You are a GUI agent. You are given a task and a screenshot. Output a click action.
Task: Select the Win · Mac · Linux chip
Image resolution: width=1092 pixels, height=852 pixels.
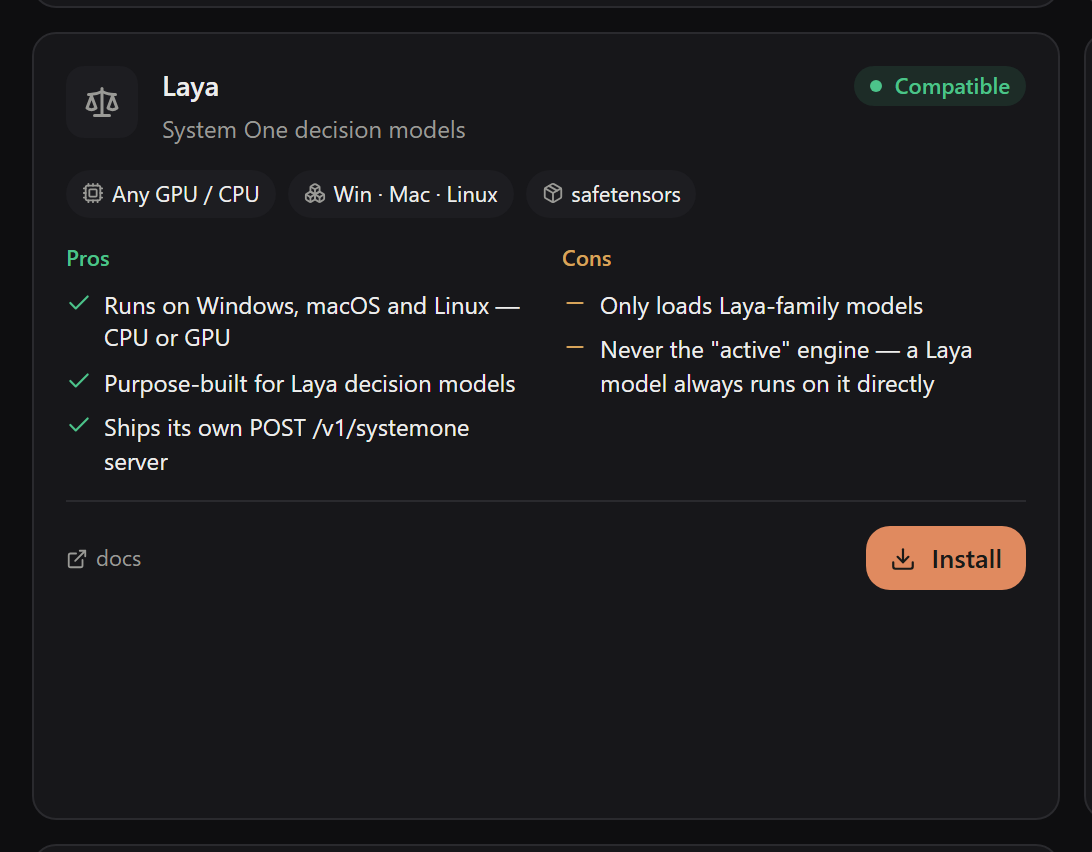coord(401,194)
